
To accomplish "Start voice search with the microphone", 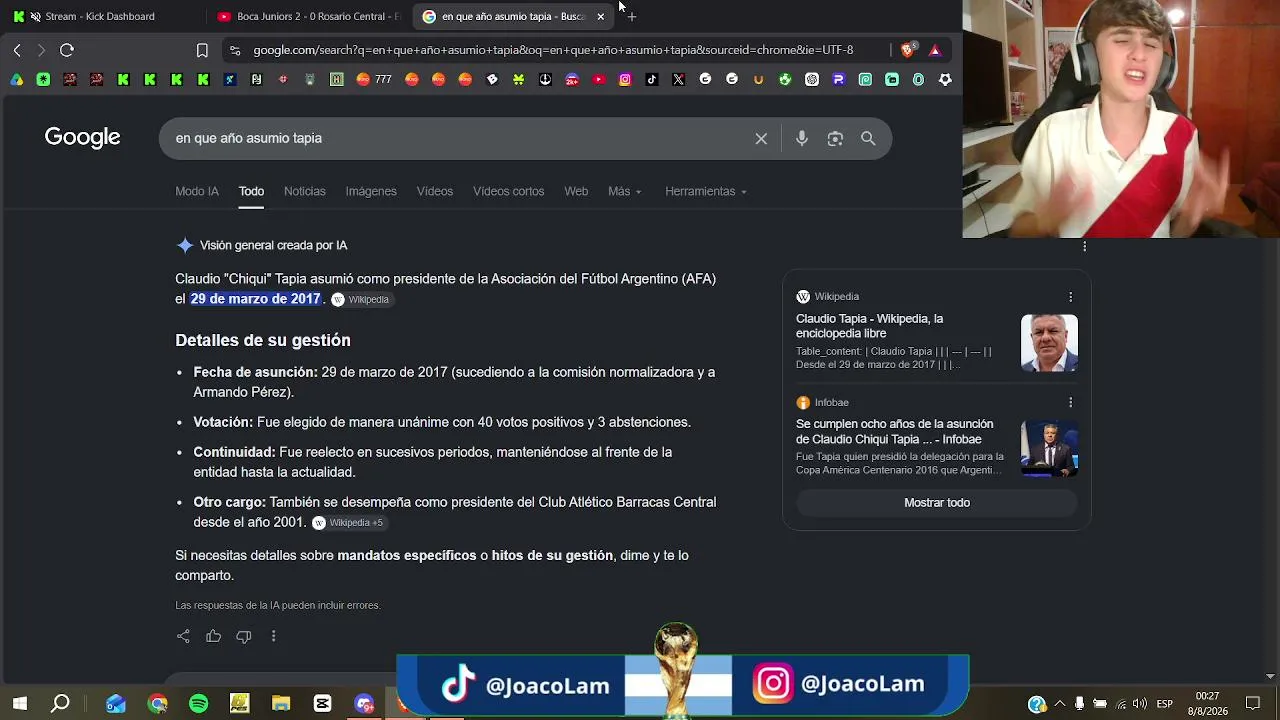I will pyautogui.click(x=802, y=139).
